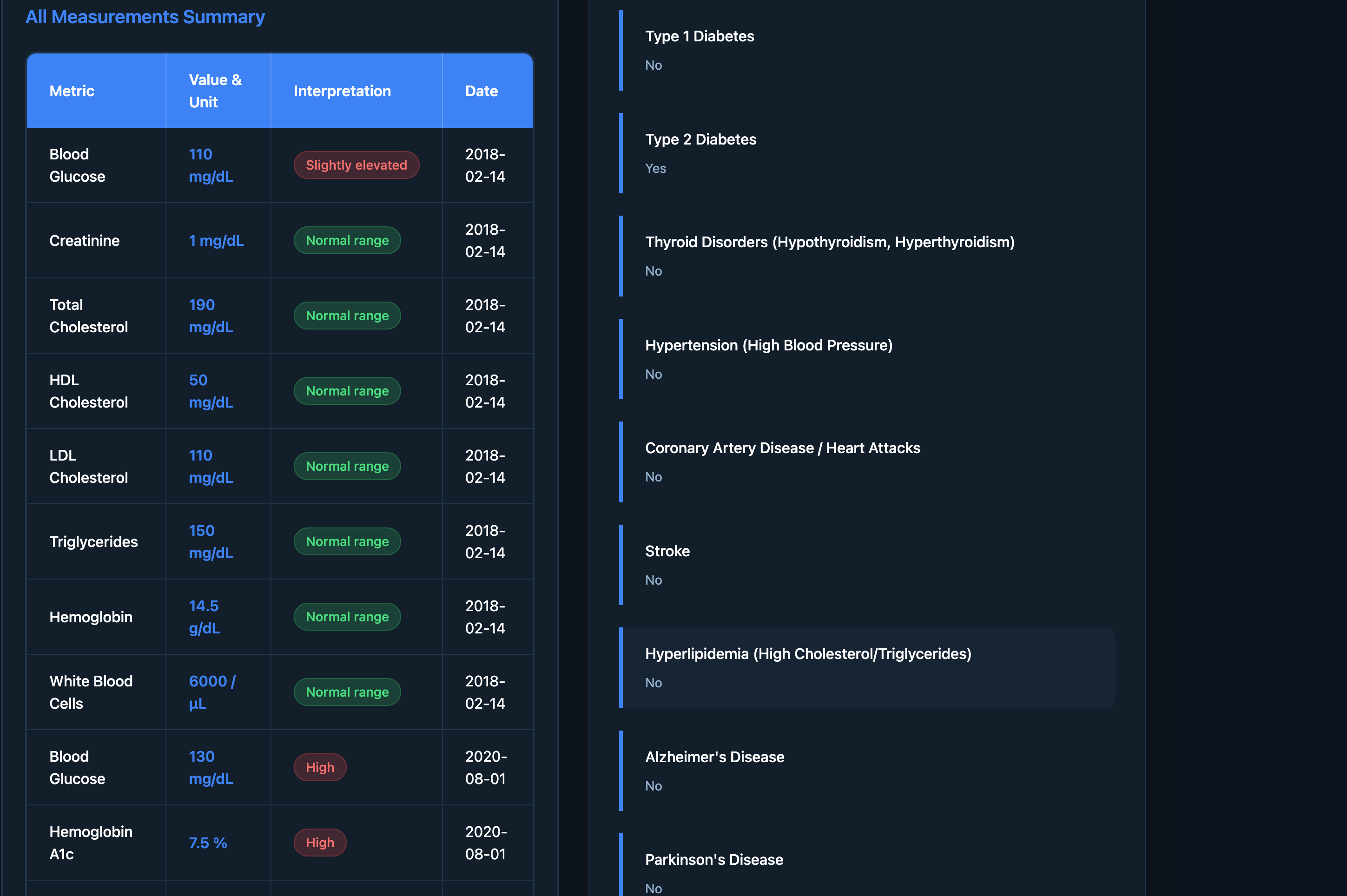Select the Stroke condition entry
The height and width of the screenshot is (896, 1347).
(667, 551)
